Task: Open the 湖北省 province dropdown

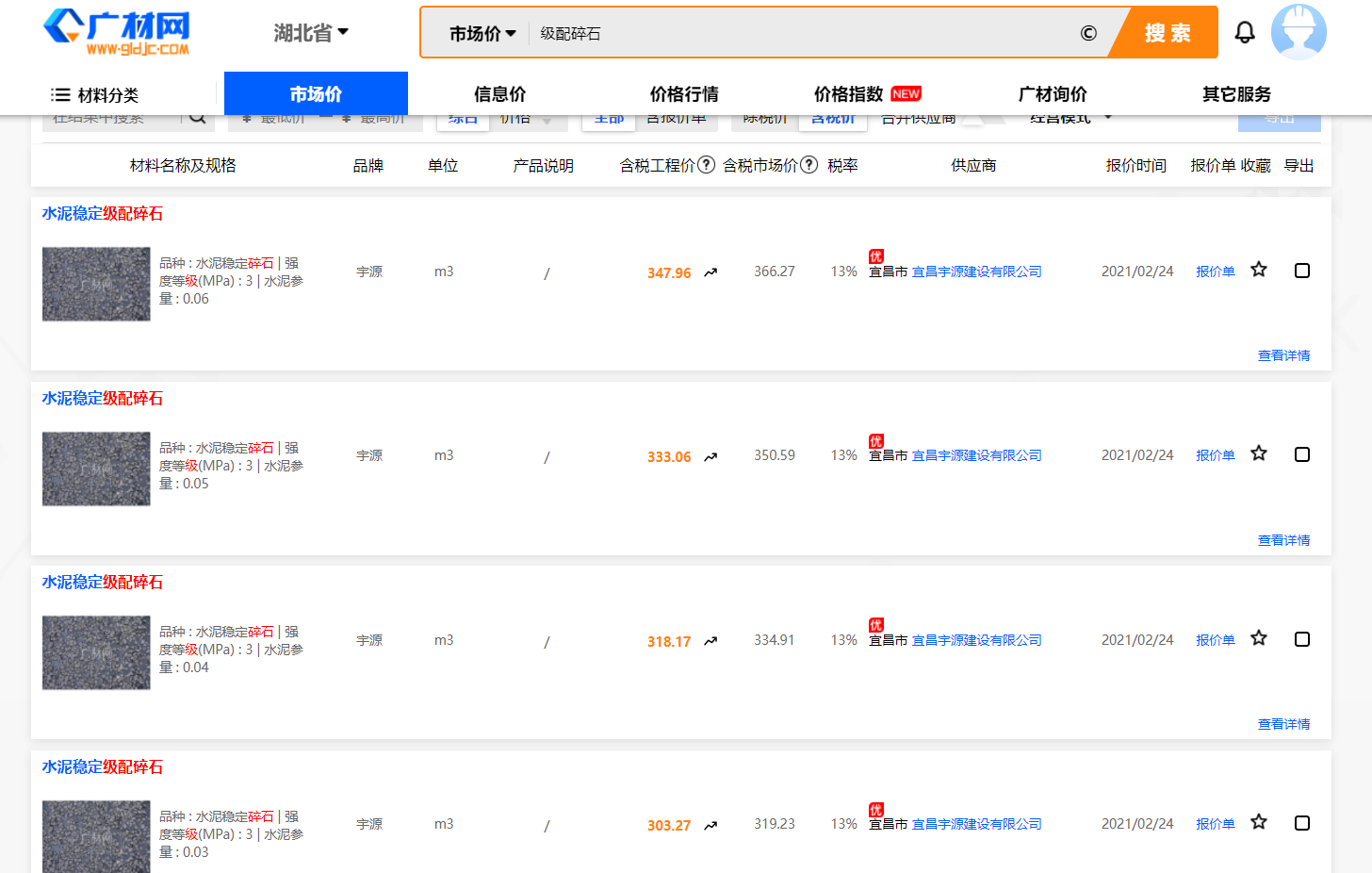Action: [311, 33]
